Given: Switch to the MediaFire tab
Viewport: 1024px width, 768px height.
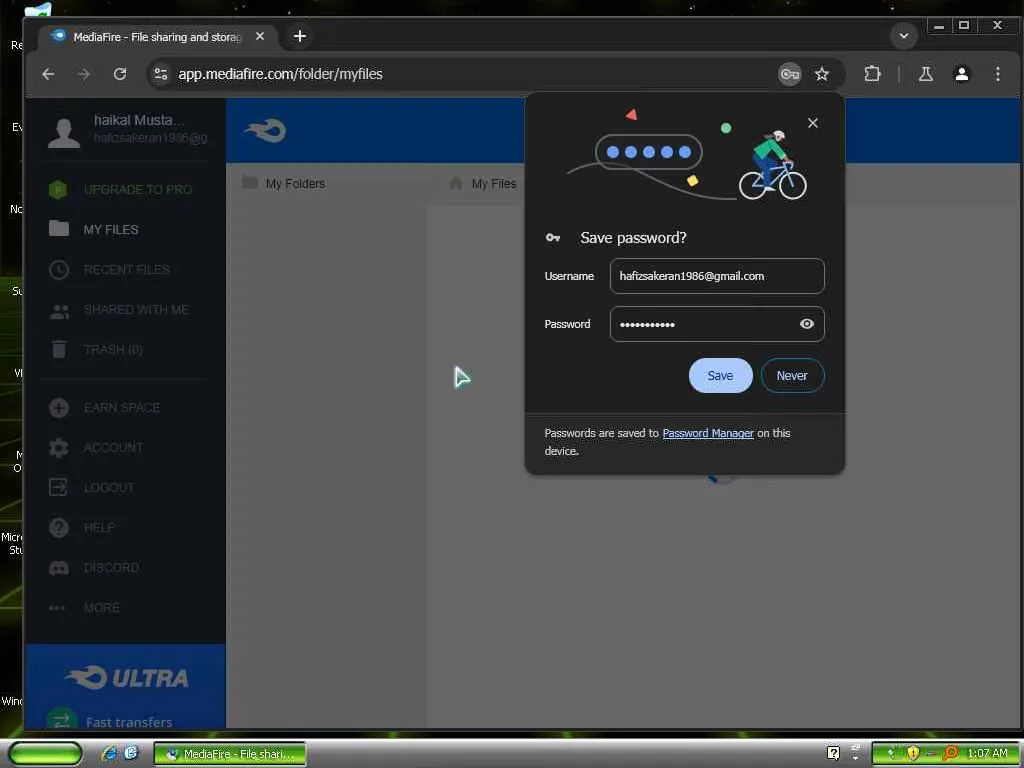Looking at the screenshot, I should pos(157,37).
